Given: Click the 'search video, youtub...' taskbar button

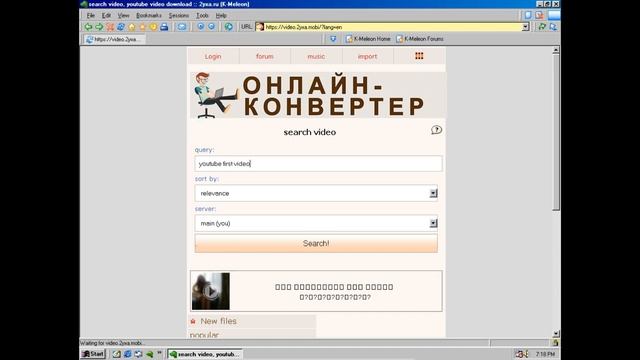Looking at the screenshot, I should (205, 354).
